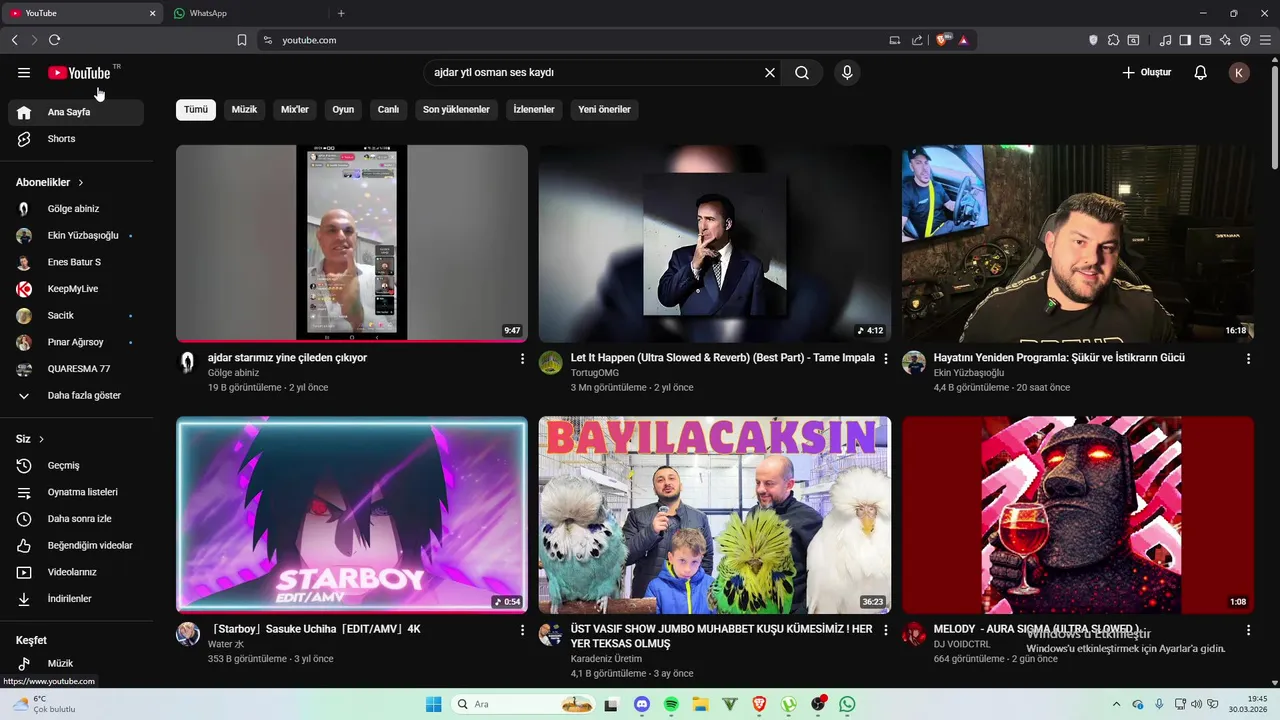The height and width of the screenshot is (720, 1280).
Task: Select the Müzik filter chip
Action: [x=245, y=109]
